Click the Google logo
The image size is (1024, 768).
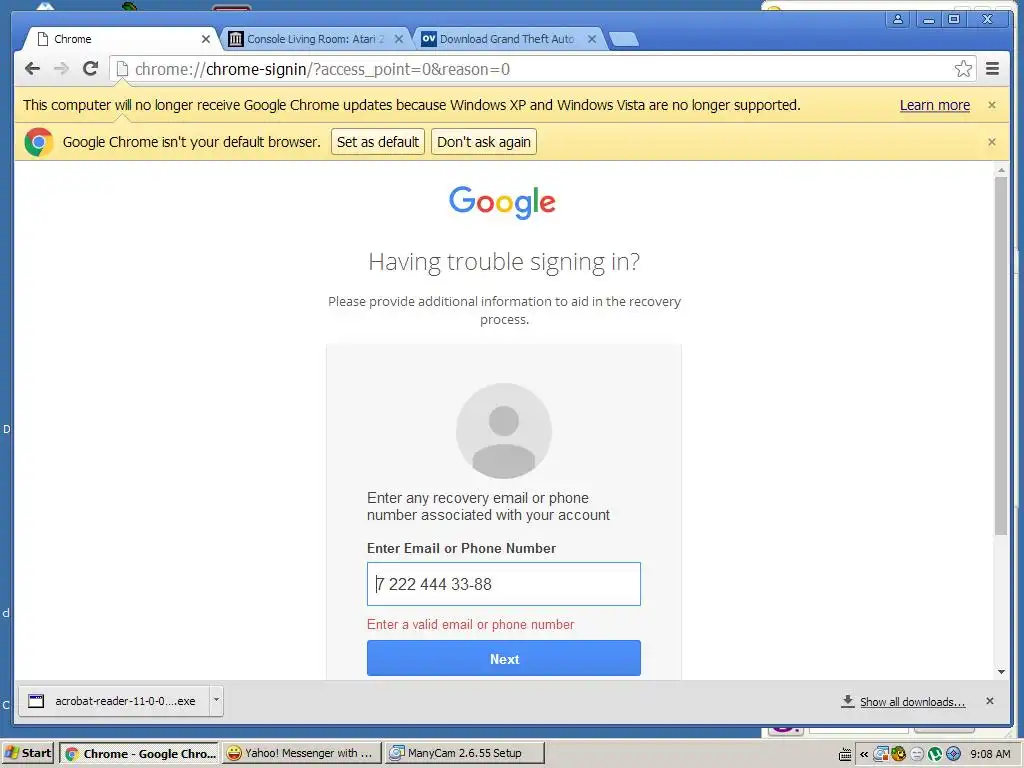coord(502,202)
